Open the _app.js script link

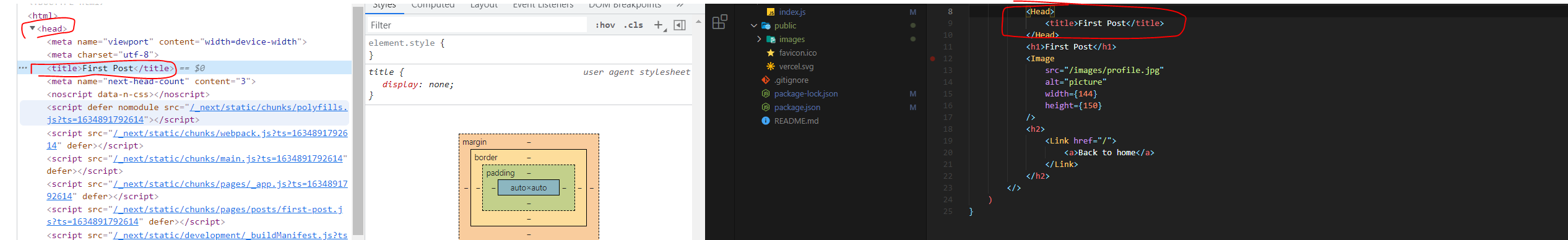click(230, 184)
